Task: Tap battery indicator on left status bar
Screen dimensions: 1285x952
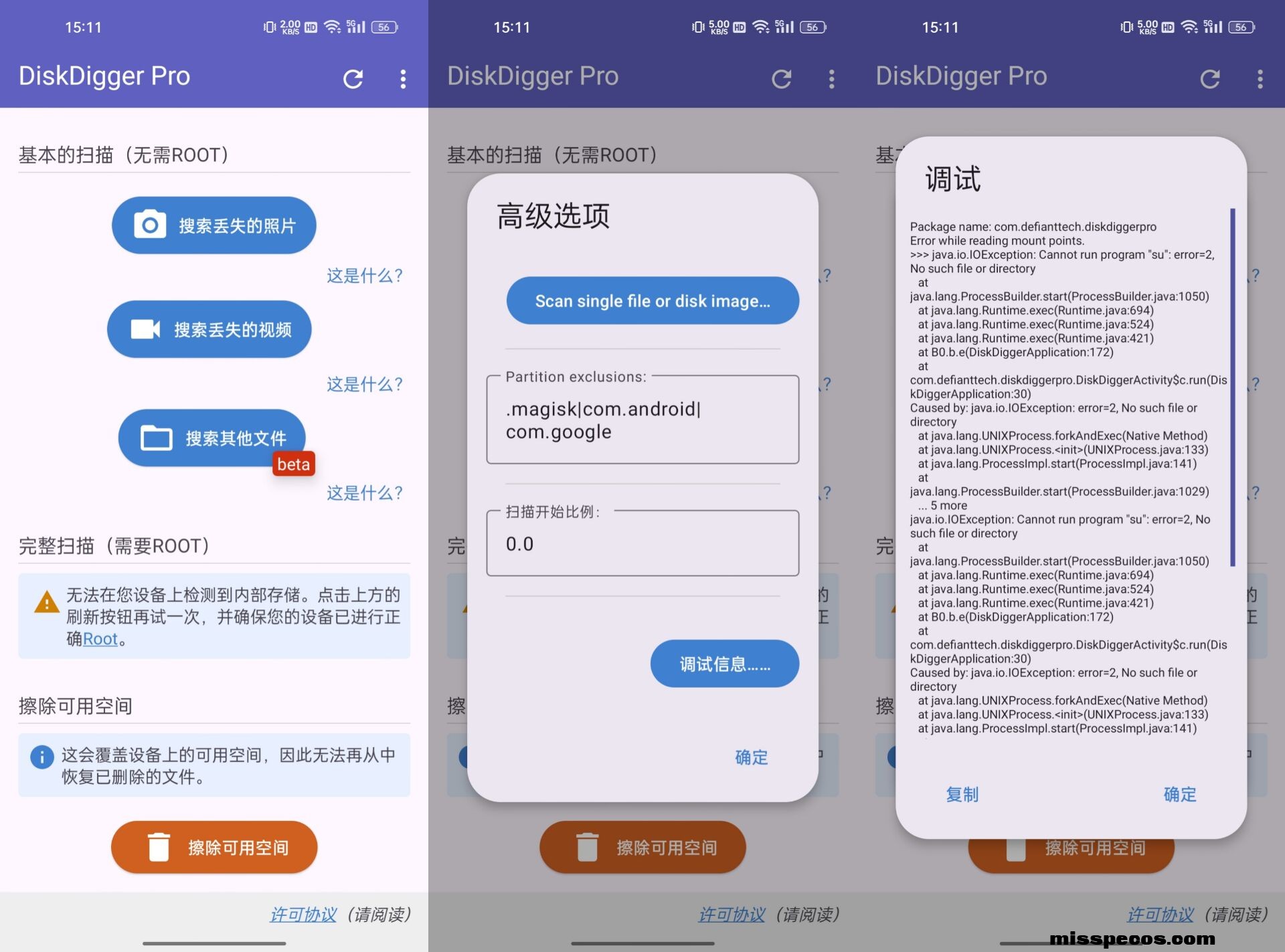Action: click(384, 27)
